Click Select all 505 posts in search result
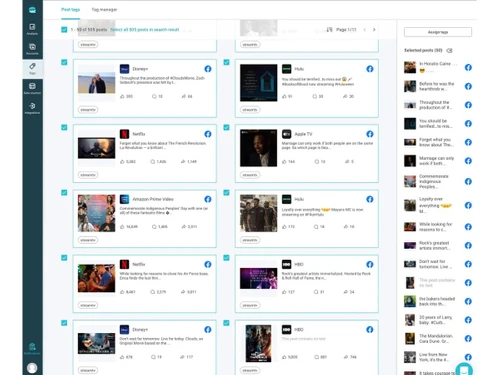500x375 pixels. [x=145, y=30]
